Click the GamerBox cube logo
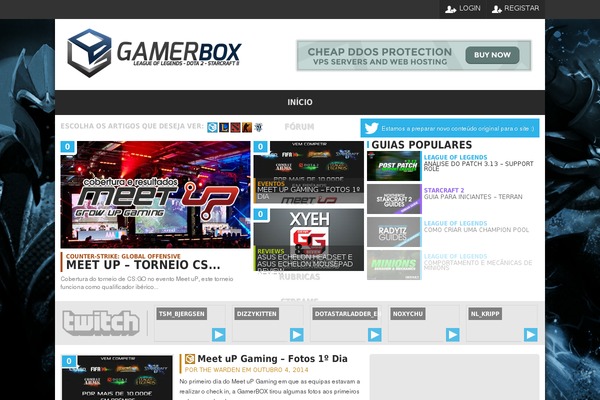 [x=89, y=53]
